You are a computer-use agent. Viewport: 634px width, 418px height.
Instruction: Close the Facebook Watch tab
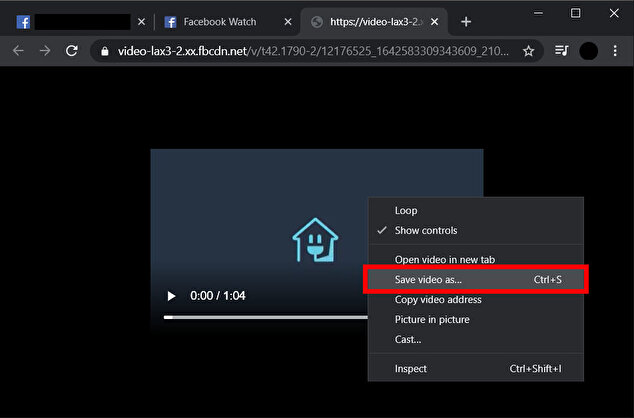coord(287,21)
